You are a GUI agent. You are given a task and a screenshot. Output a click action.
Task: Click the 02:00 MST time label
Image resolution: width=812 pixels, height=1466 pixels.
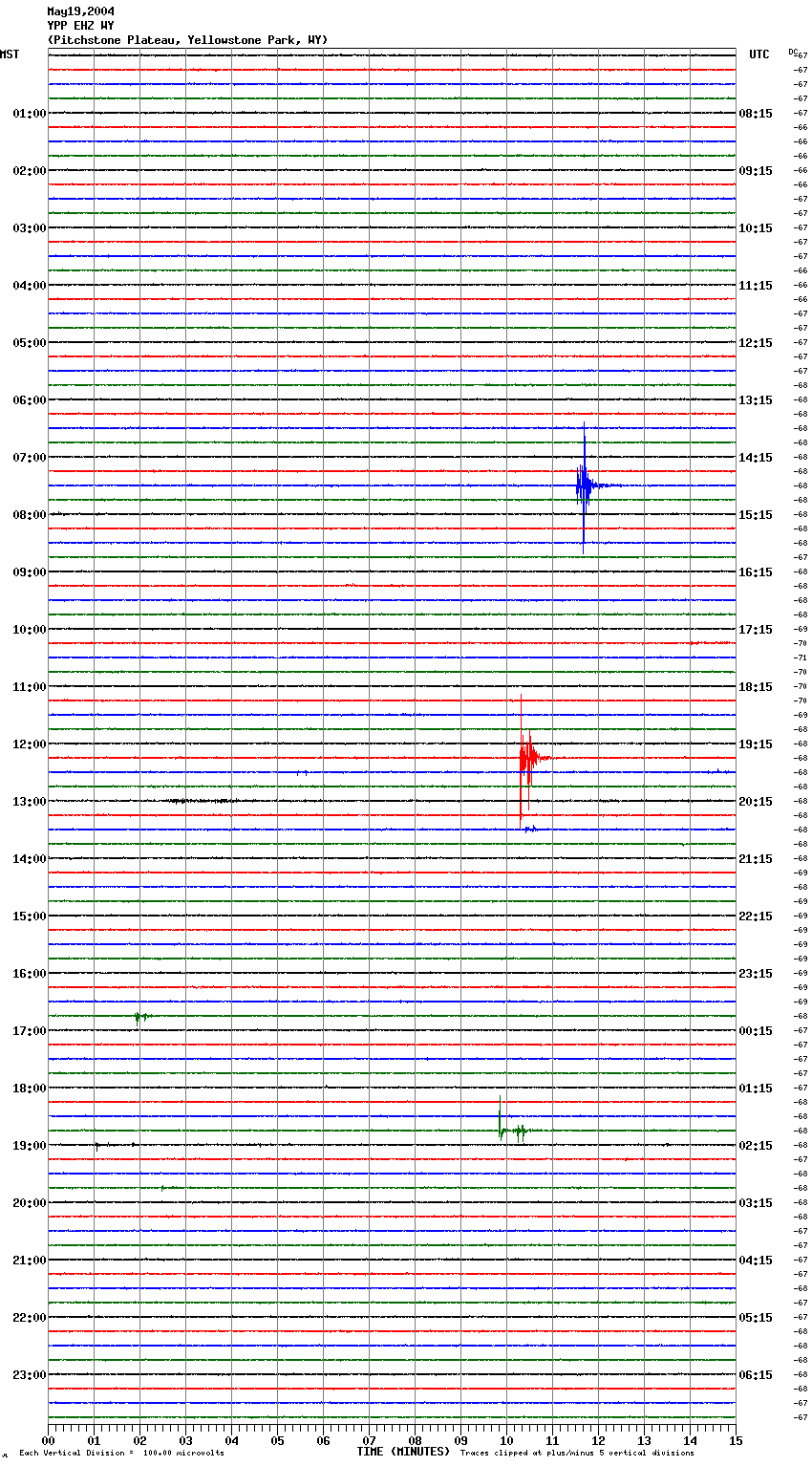[30, 171]
